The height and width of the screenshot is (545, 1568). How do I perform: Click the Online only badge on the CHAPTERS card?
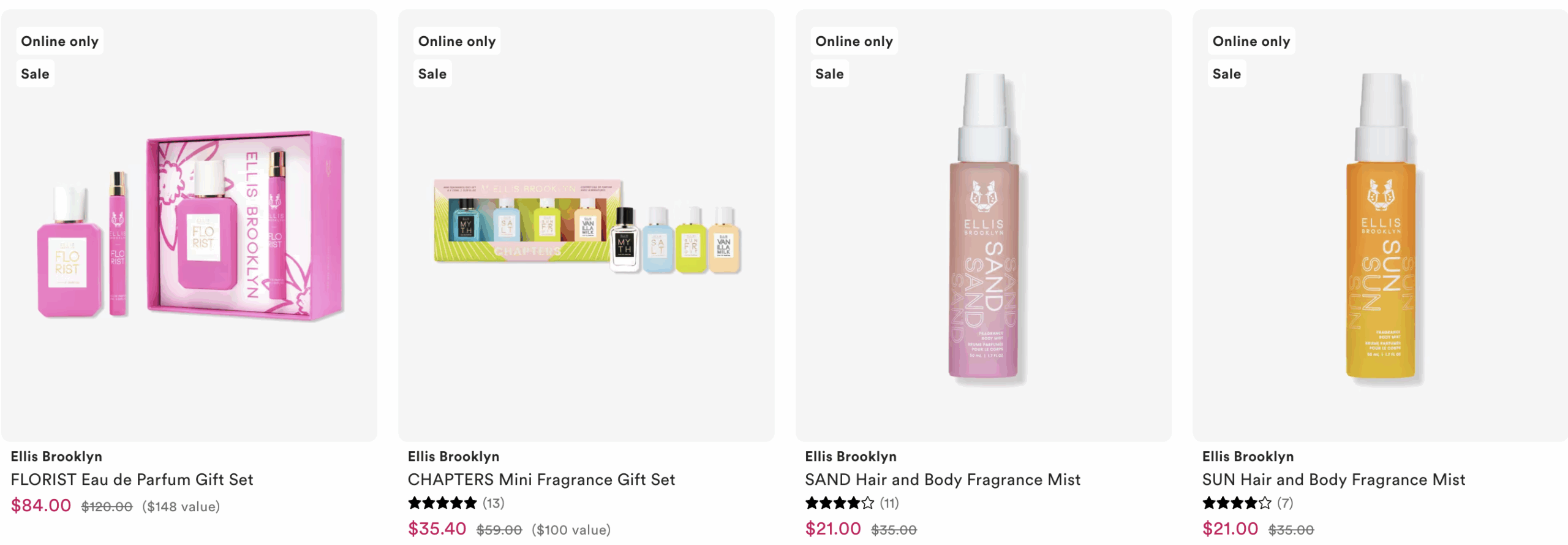tap(457, 41)
